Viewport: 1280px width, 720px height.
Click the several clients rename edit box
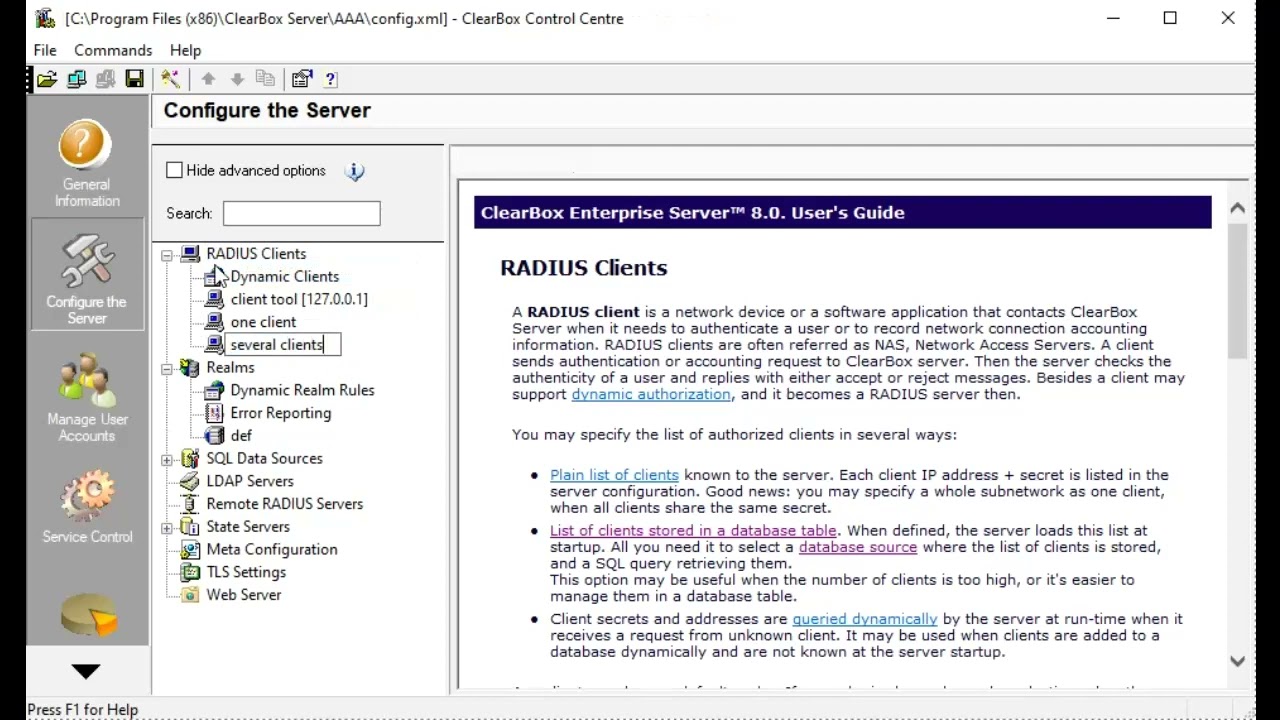point(284,344)
